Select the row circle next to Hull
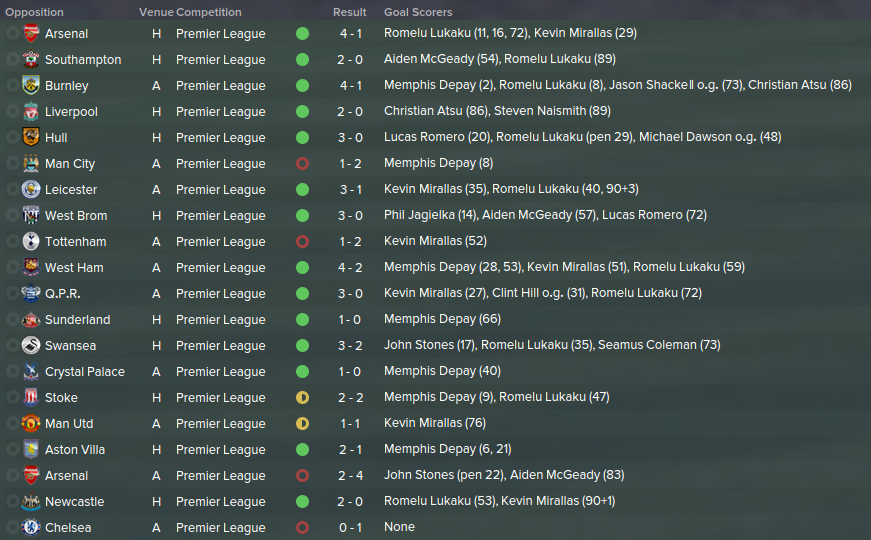This screenshot has width=871, height=540. [x=12, y=137]
